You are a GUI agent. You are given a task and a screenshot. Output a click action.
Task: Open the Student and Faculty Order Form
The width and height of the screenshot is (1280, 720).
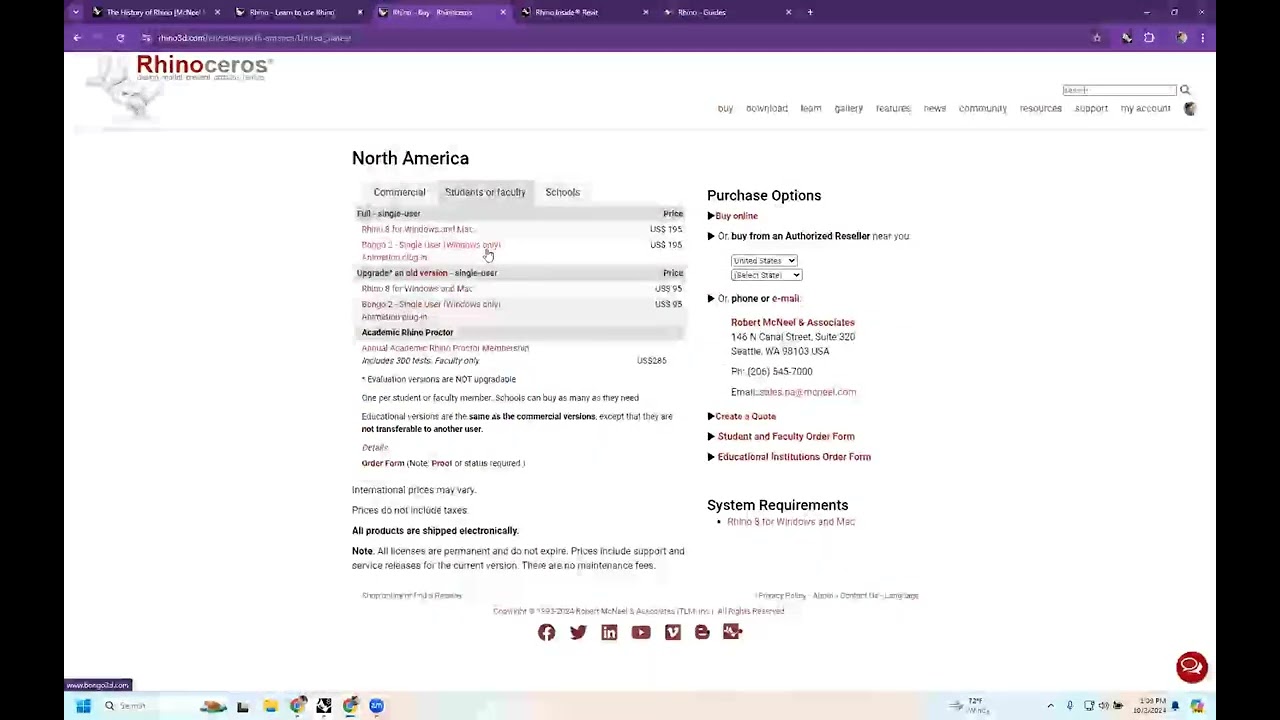pyautogui.click(x=786, y=436)
